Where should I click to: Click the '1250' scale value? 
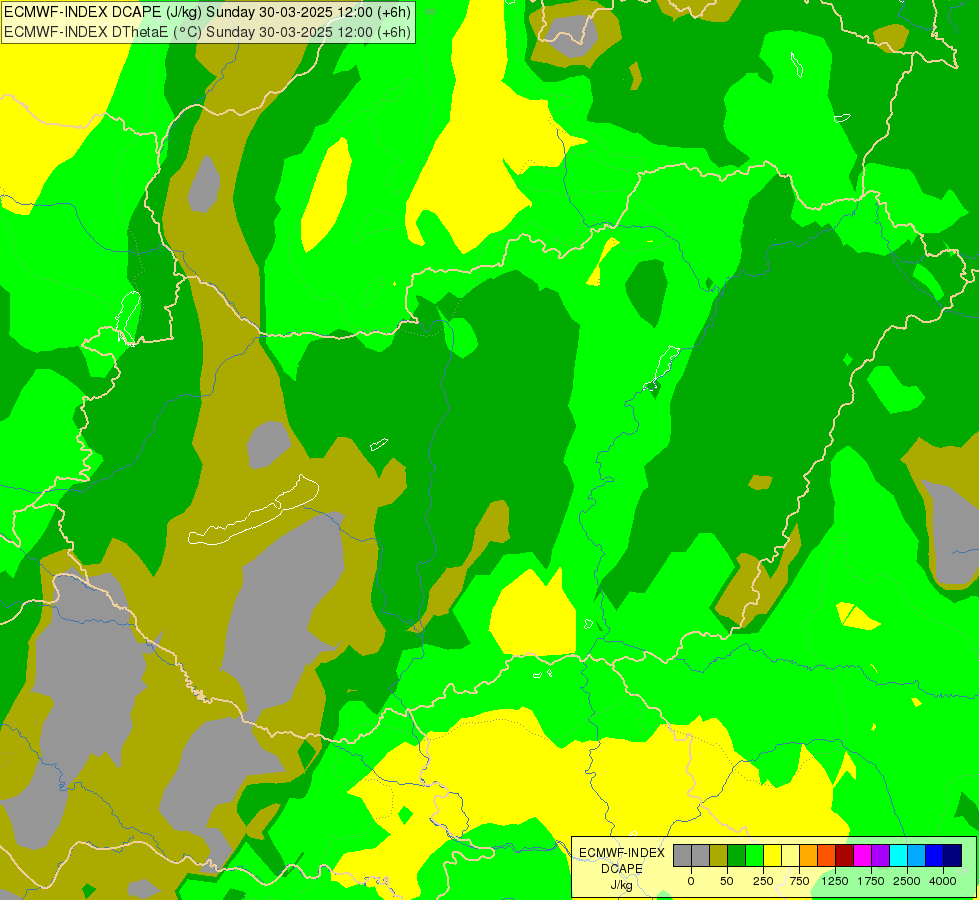point(835,881)
